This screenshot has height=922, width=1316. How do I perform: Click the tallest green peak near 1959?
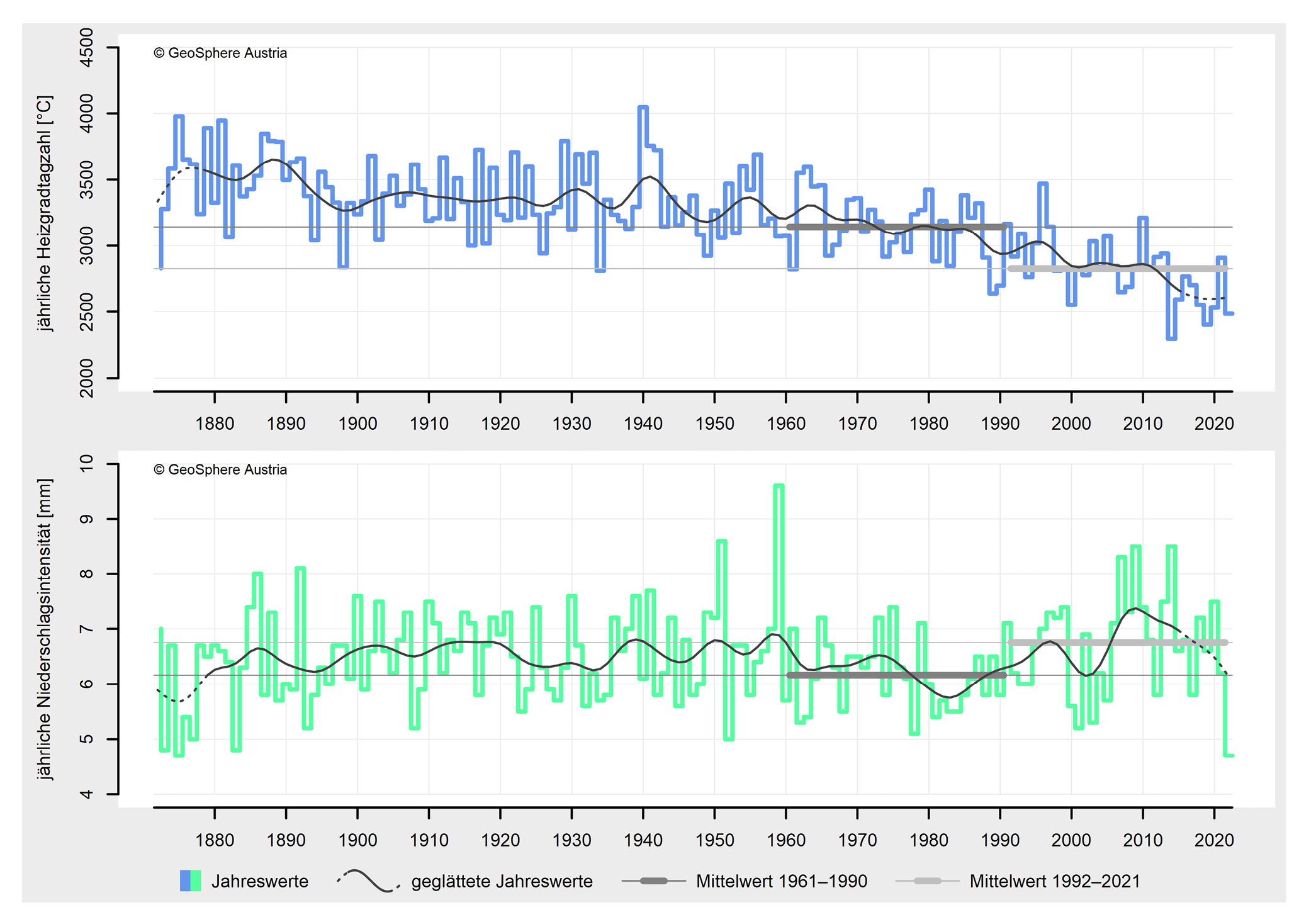coord(779,486)
